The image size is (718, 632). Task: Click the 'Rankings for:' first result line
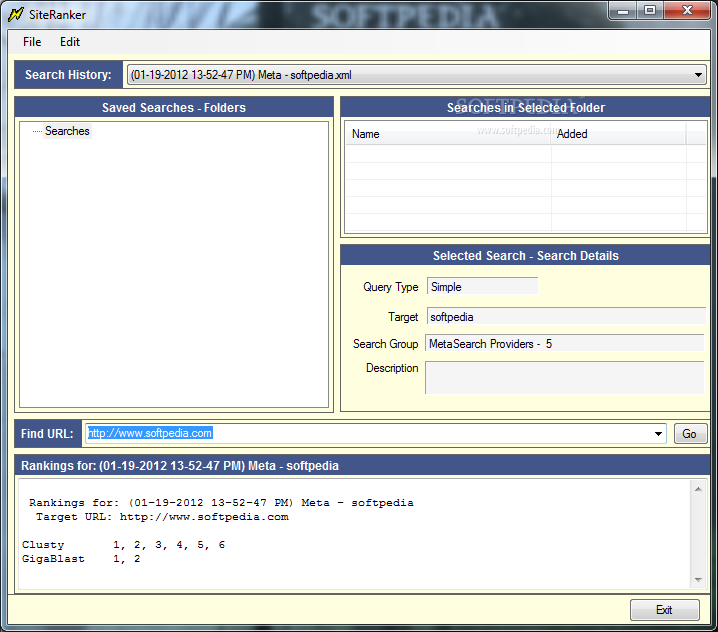(x=221, y=503)
